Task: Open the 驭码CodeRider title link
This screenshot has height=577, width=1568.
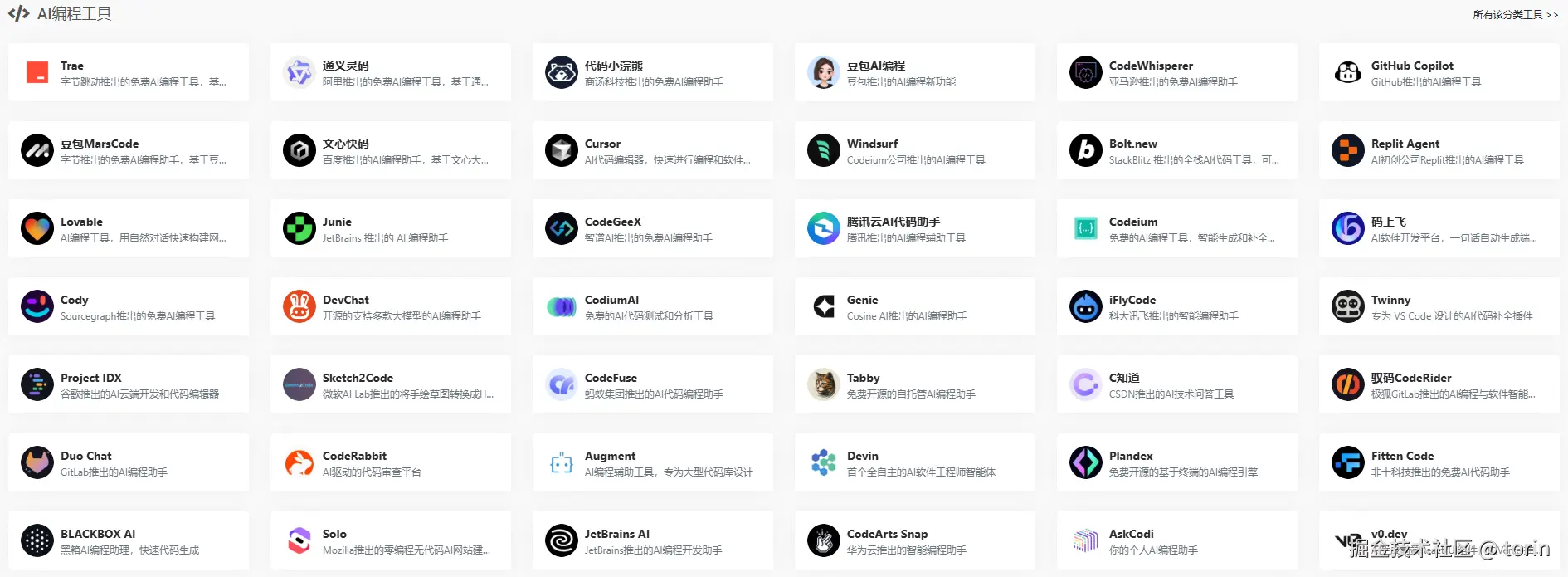Action: tap(1411, 378)
